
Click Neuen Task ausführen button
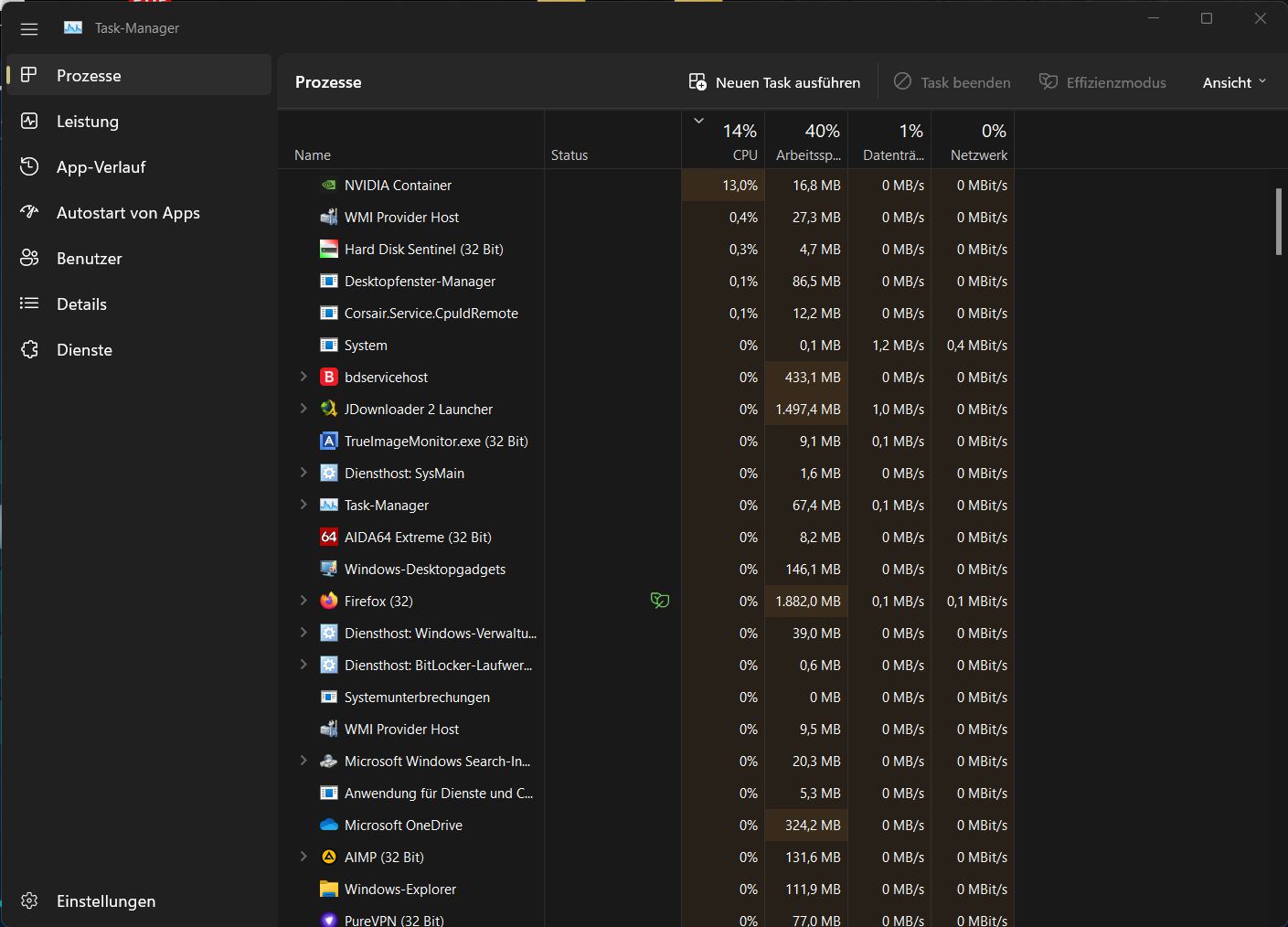click(x=774, y=82)
